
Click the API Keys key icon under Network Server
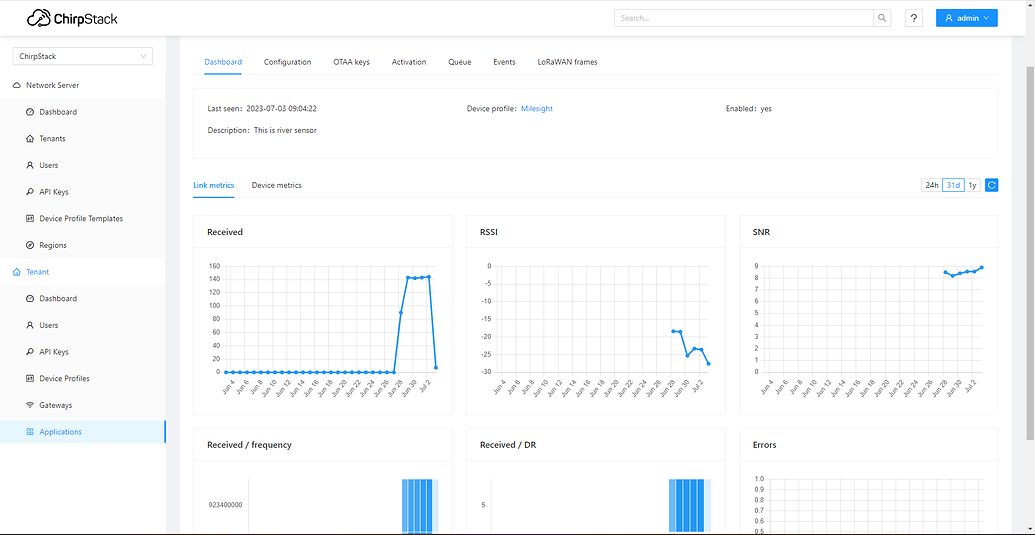tap(30, 192)
